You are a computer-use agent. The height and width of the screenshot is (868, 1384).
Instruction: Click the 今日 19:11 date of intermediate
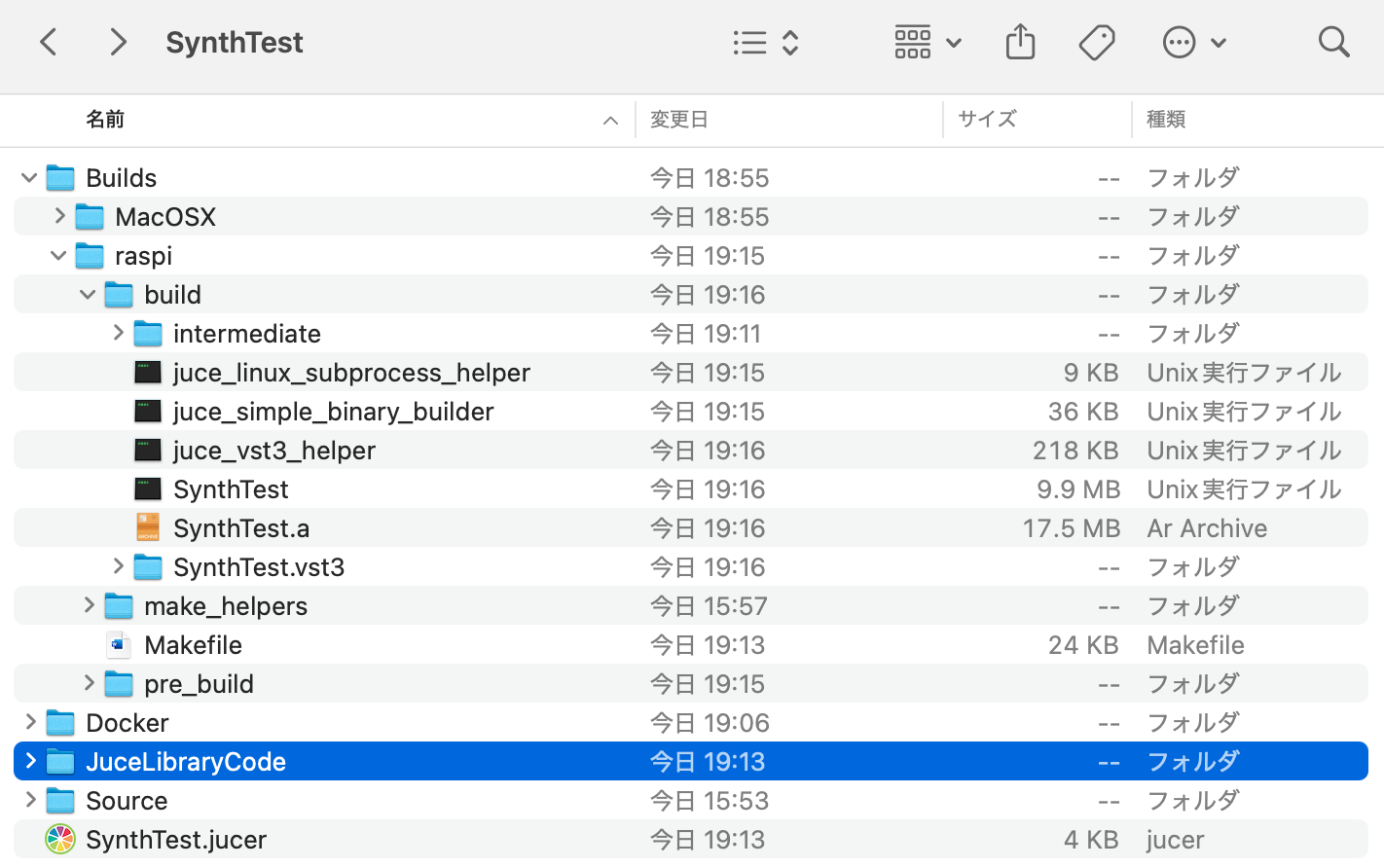point(706,334)
